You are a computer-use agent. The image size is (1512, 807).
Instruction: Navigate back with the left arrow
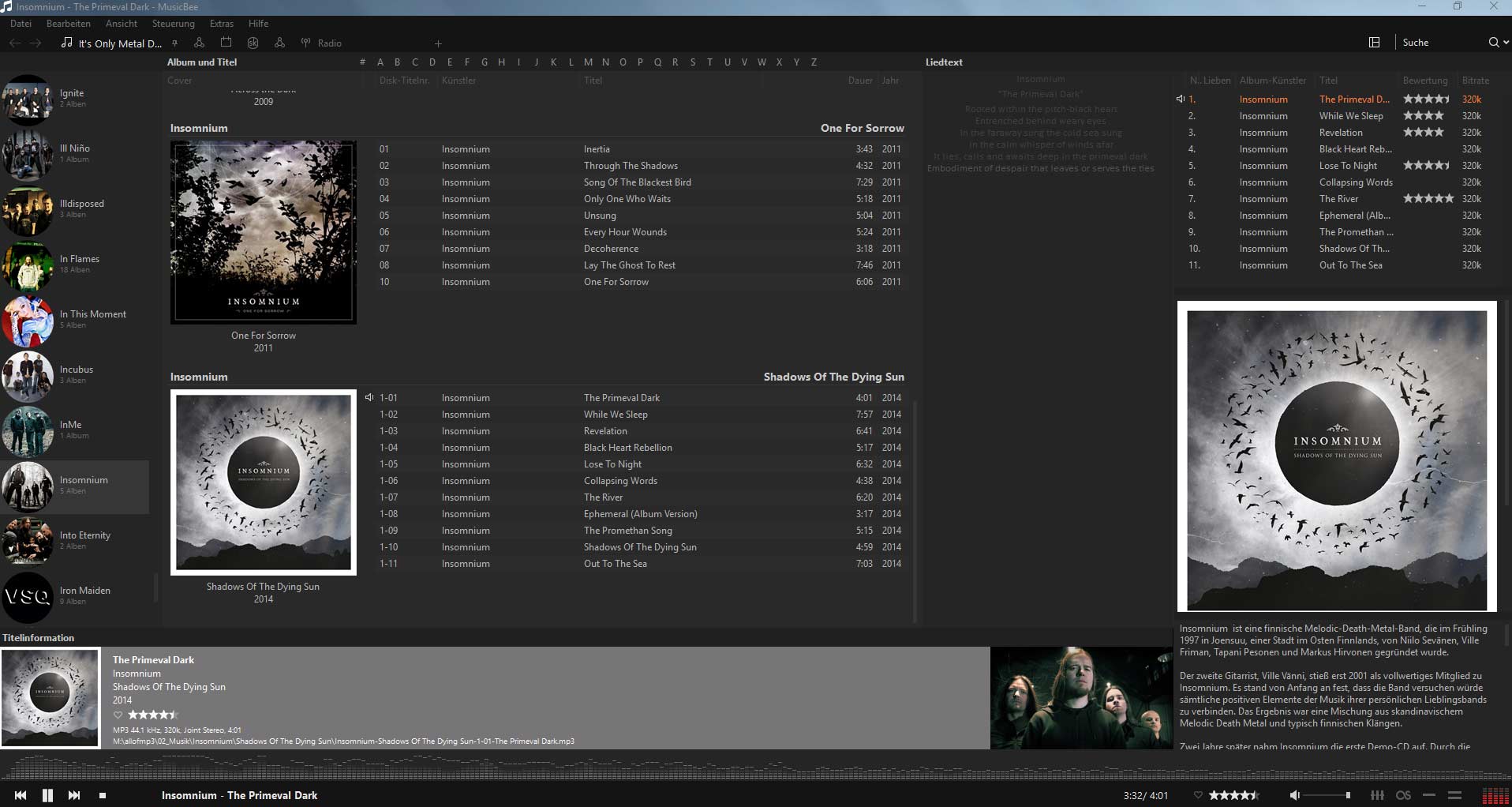point(15,43)
